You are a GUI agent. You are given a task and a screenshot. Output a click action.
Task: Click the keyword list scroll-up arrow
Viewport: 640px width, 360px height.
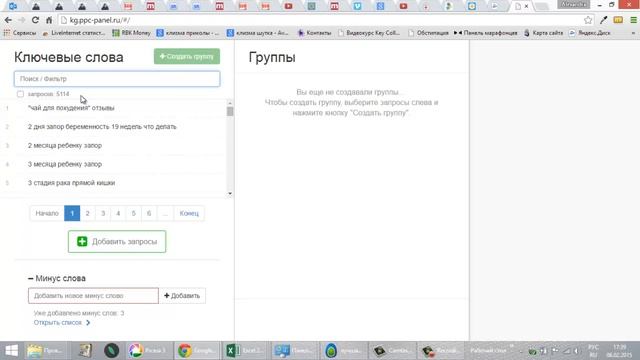pos(230,103)
